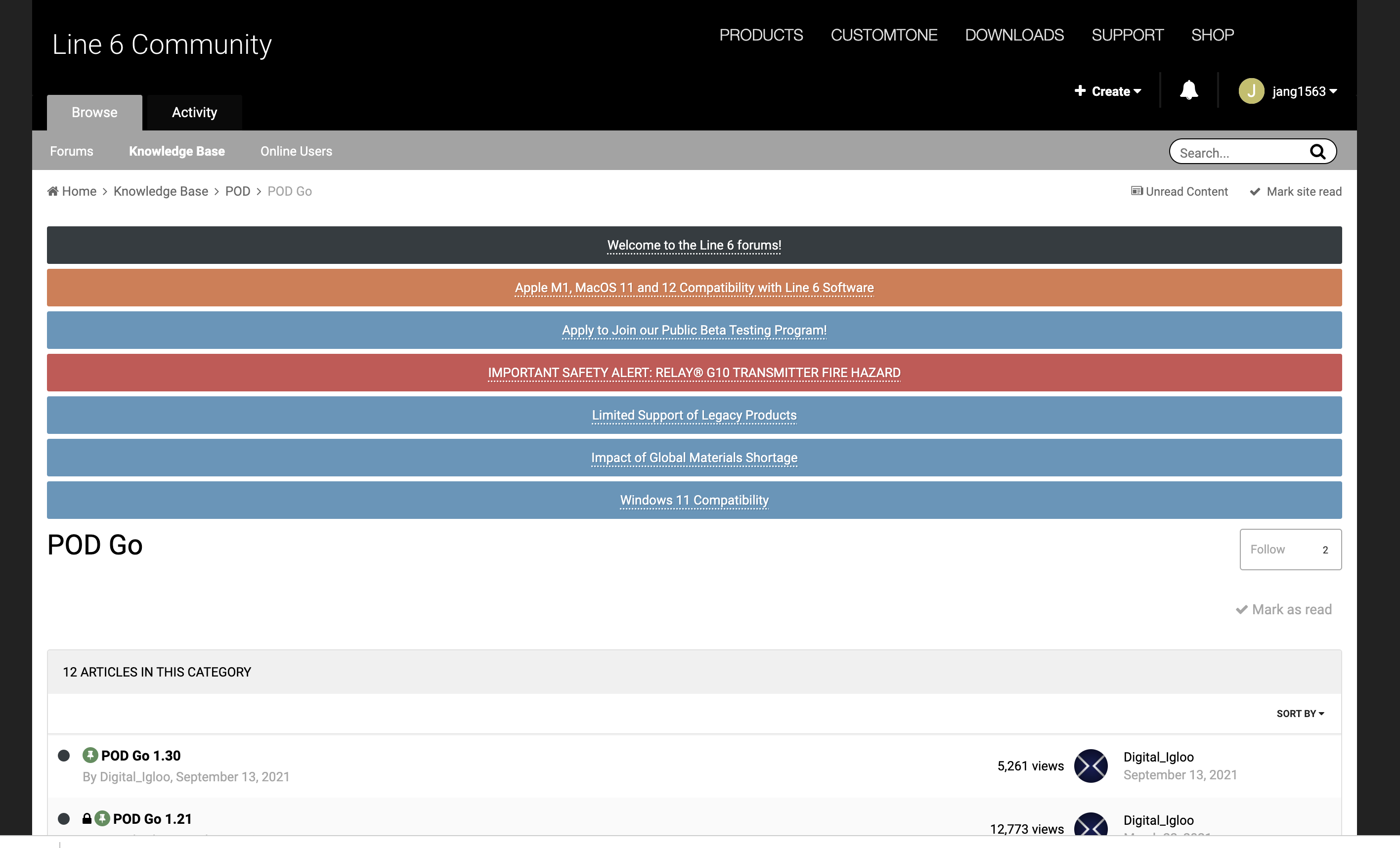Click the unread dot for POD Go 1.30
This screenshot has width=1400, height=848.
64,756
